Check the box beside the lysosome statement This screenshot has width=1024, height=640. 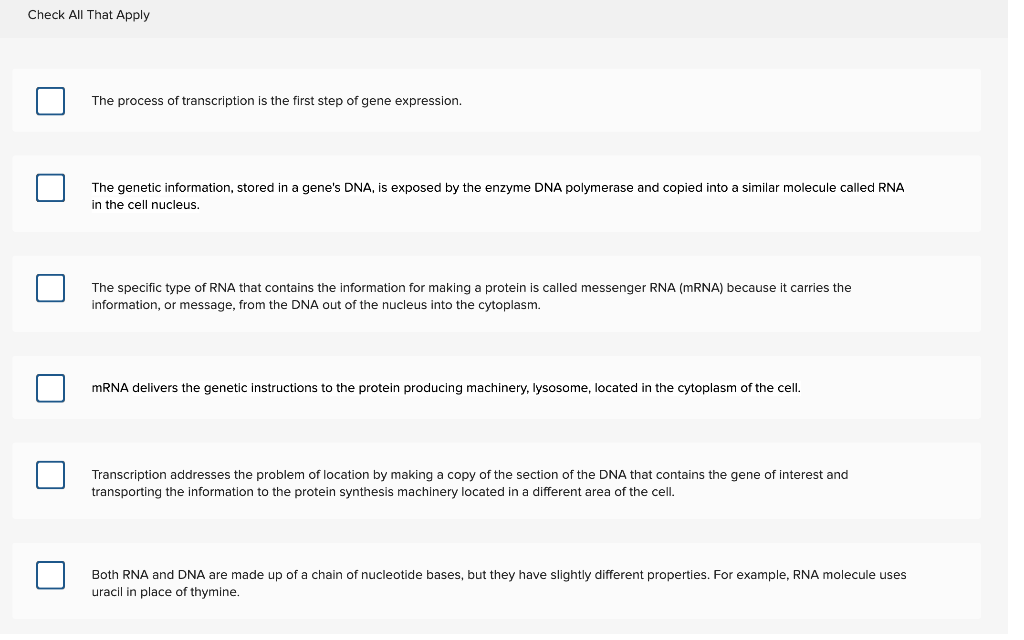point(50,388)
